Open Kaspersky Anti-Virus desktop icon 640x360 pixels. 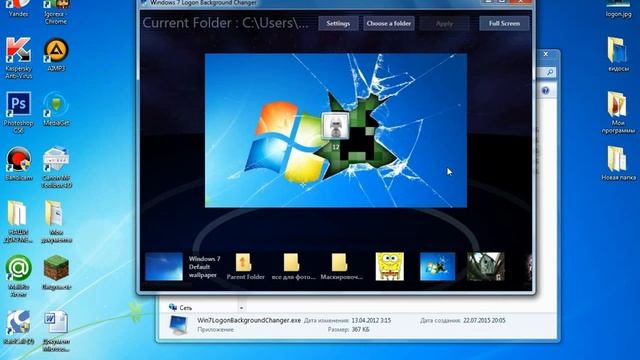click(x=18, y=58)
